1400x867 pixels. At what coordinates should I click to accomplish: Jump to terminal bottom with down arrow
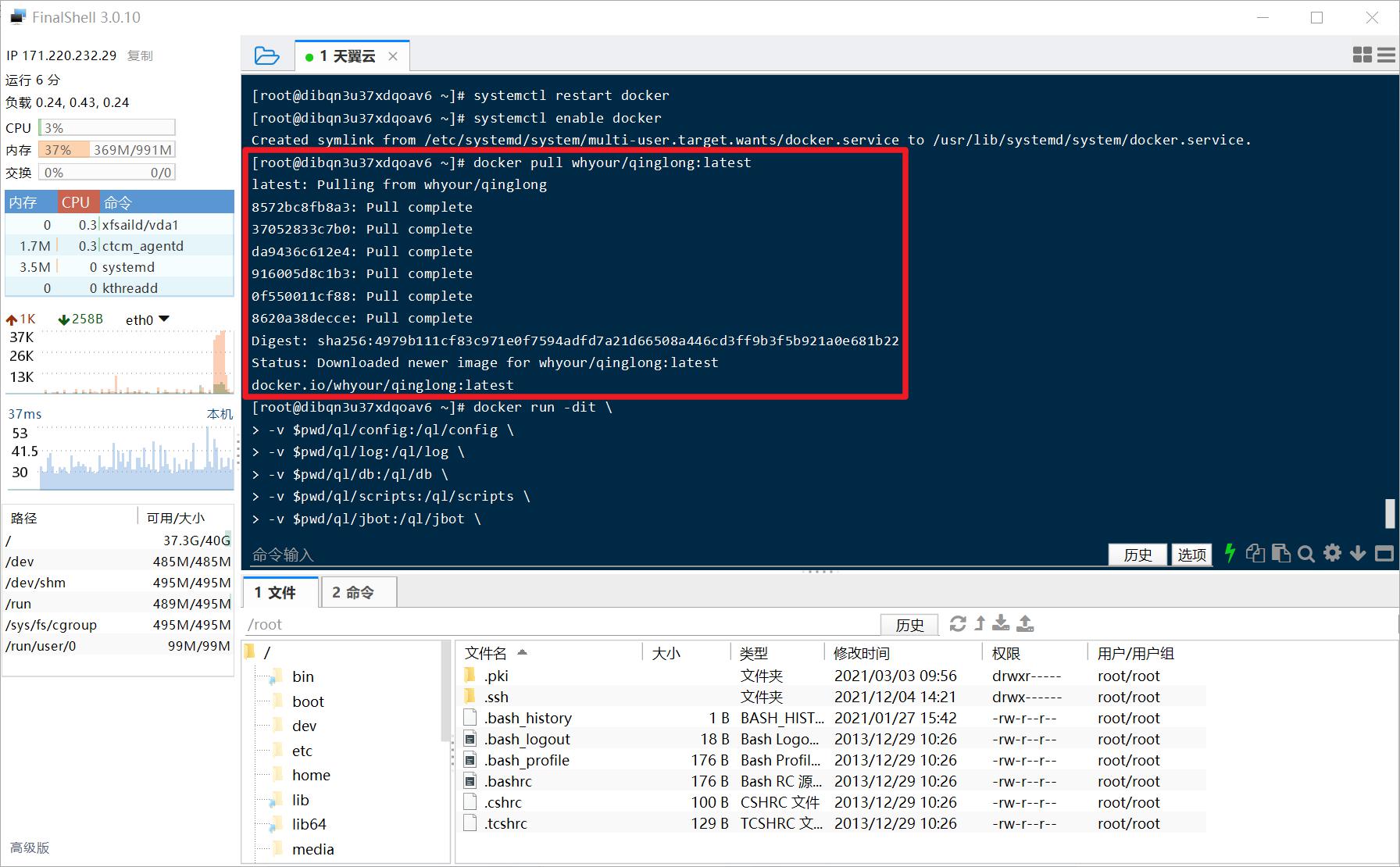click(x=1358, y=553)
